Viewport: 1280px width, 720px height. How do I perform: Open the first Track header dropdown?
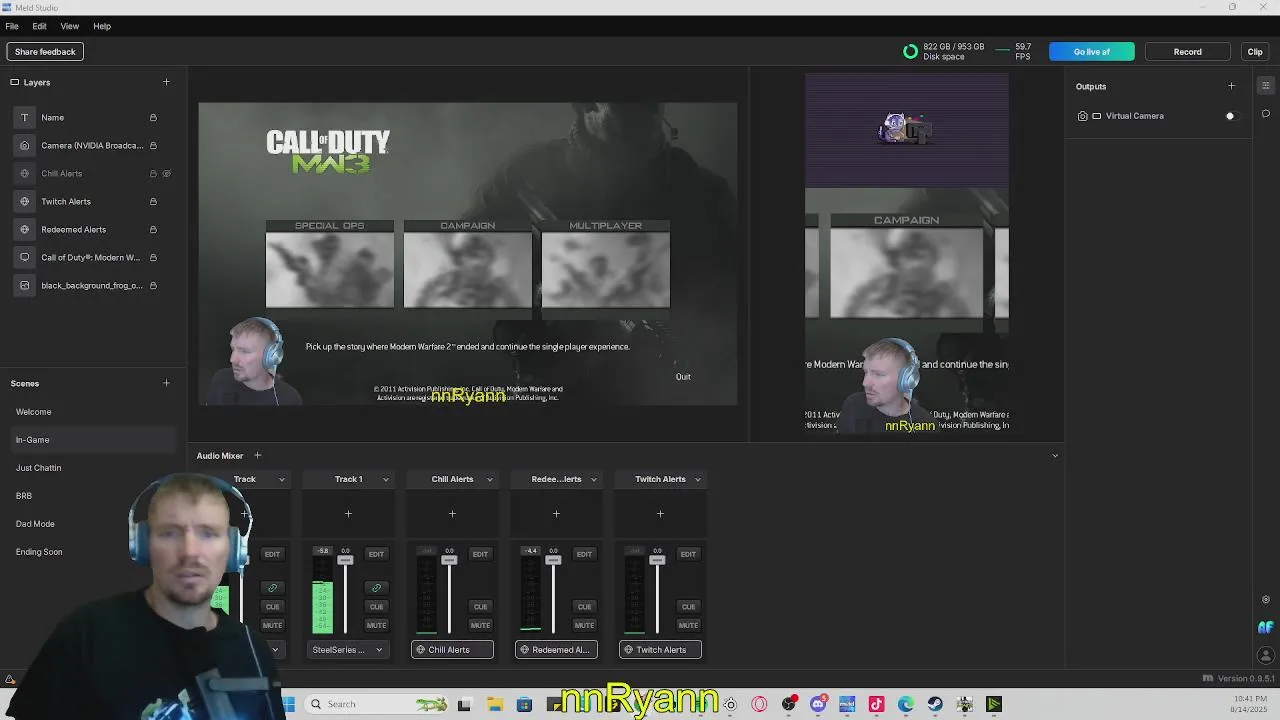tap(281, 480)
